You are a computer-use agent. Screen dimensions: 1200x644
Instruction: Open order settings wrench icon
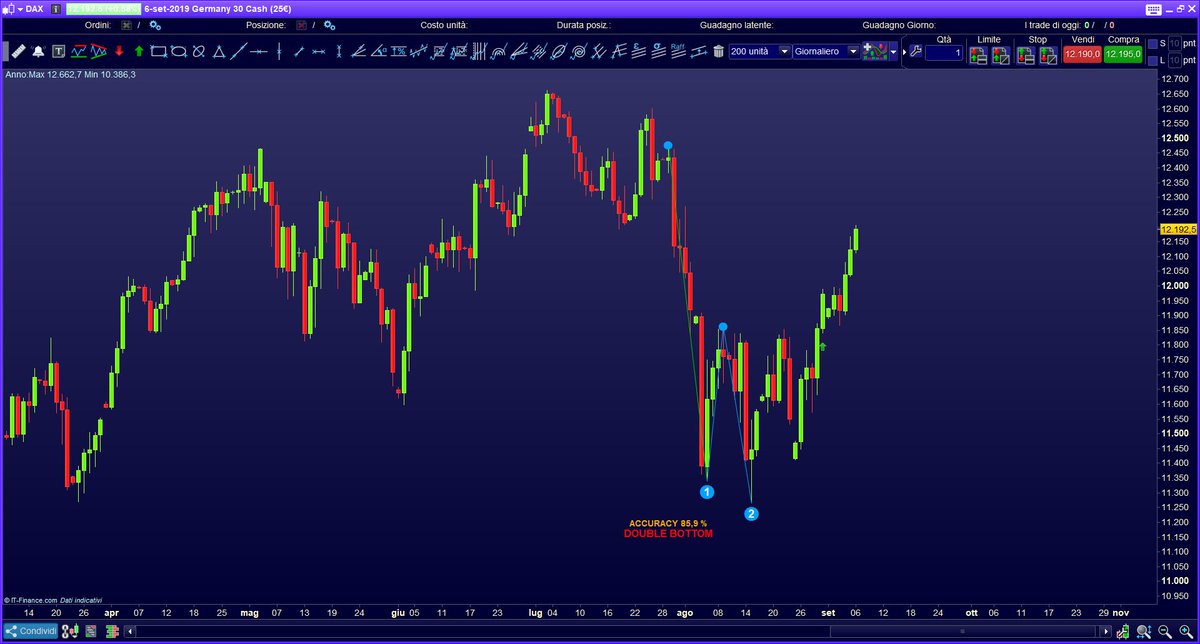tap(916, 52)
